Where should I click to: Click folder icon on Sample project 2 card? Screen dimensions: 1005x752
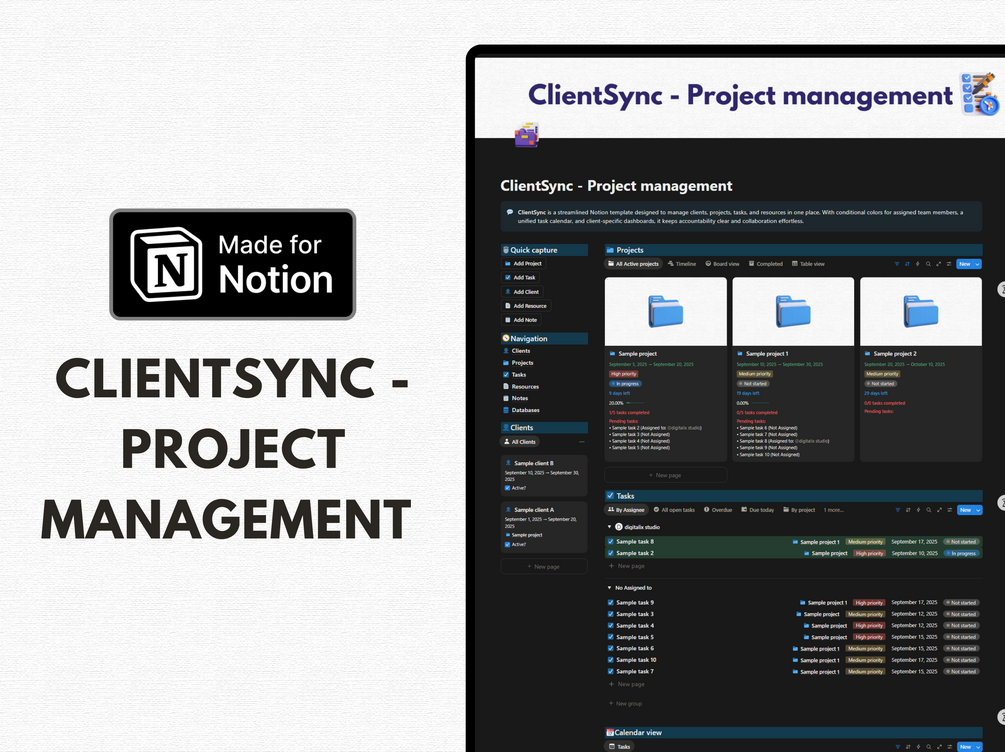(x=867, y=354)
